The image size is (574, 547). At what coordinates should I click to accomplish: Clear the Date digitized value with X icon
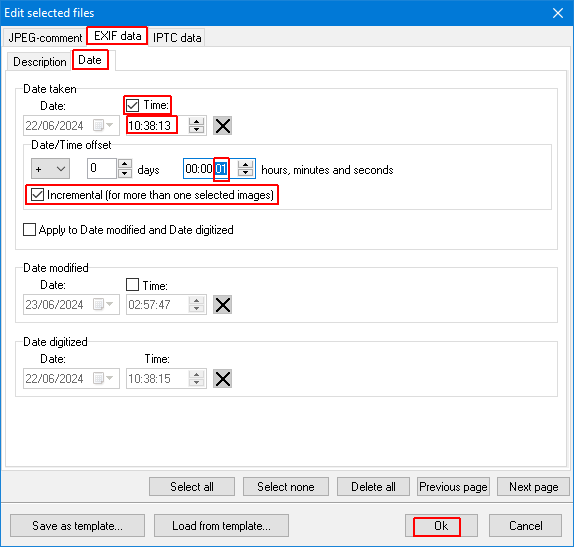pos(223,379)
